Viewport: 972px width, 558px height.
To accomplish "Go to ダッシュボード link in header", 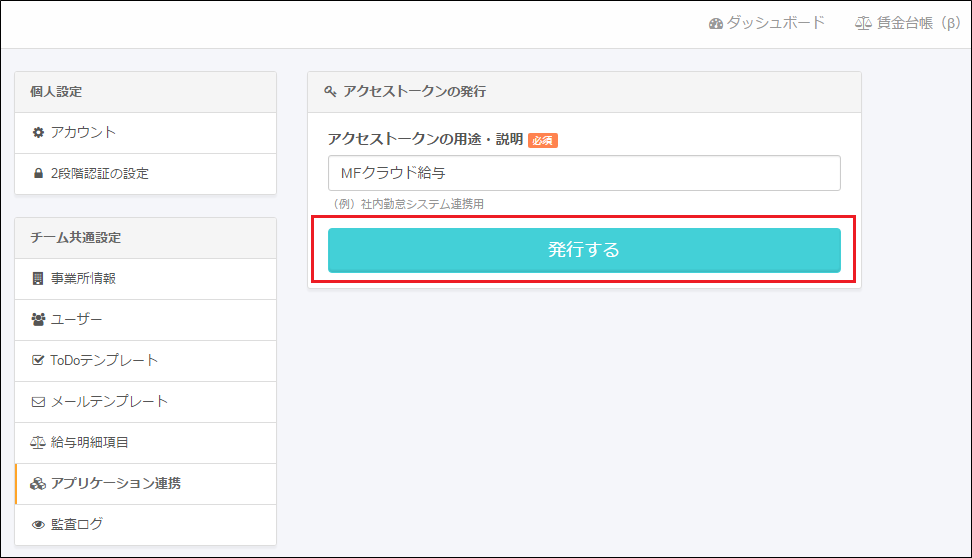I will click(x=767, y=23).
